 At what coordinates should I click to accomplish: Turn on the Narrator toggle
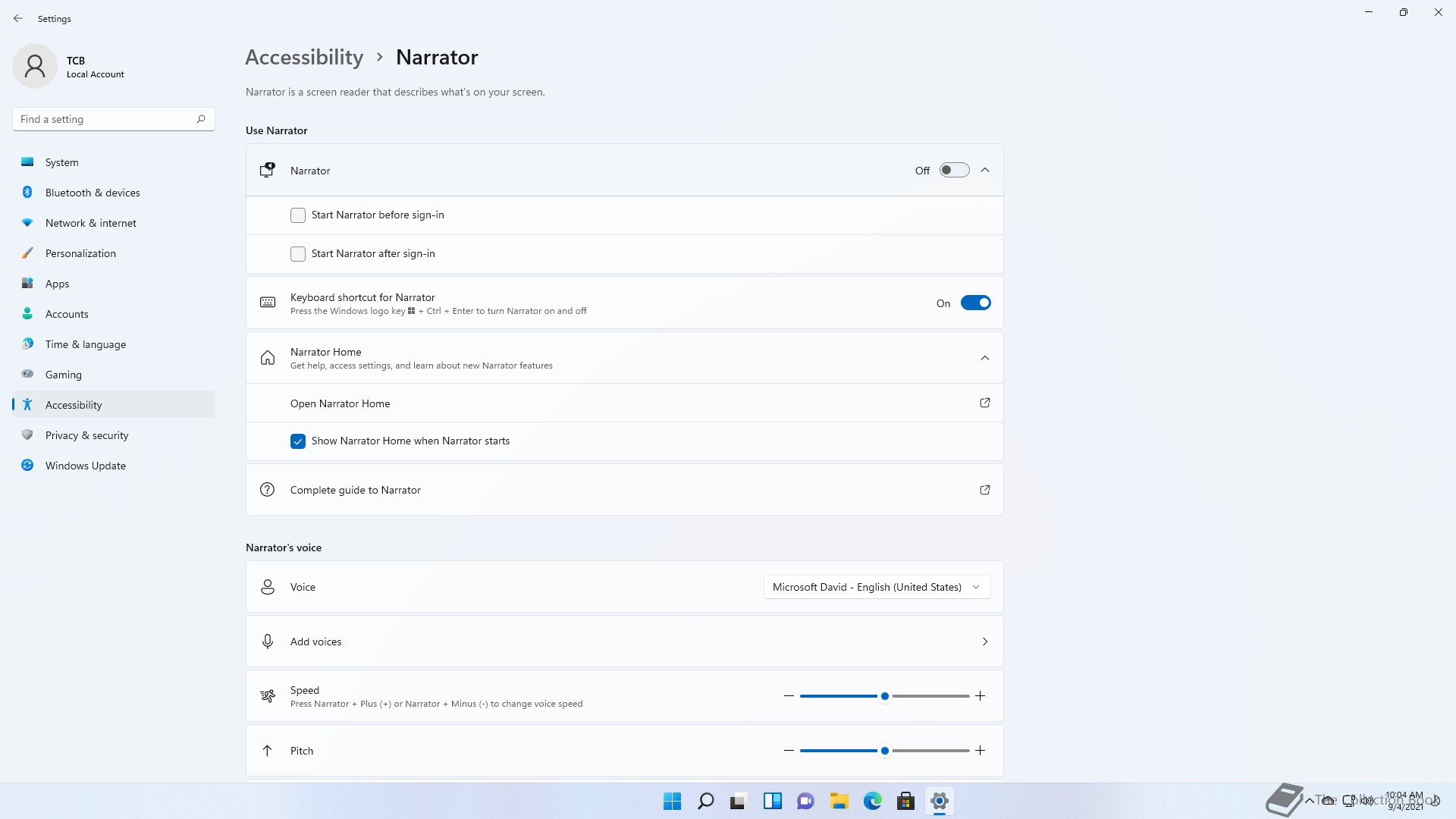click(954, 171)
